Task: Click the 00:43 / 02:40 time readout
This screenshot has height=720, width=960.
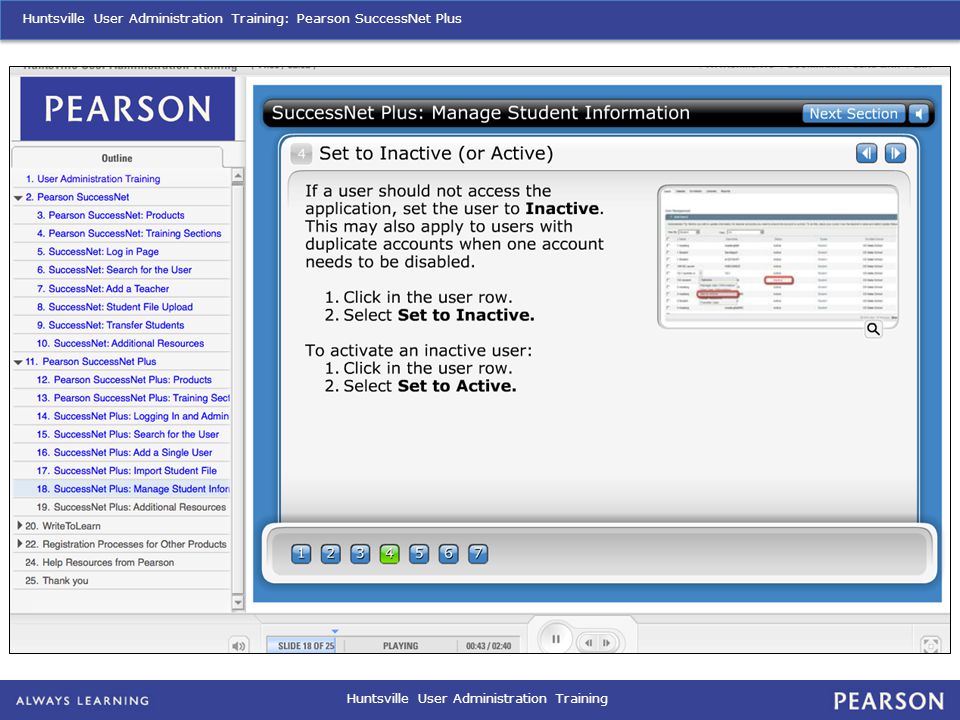Action: pyautogui.click(x=489, y=646)
